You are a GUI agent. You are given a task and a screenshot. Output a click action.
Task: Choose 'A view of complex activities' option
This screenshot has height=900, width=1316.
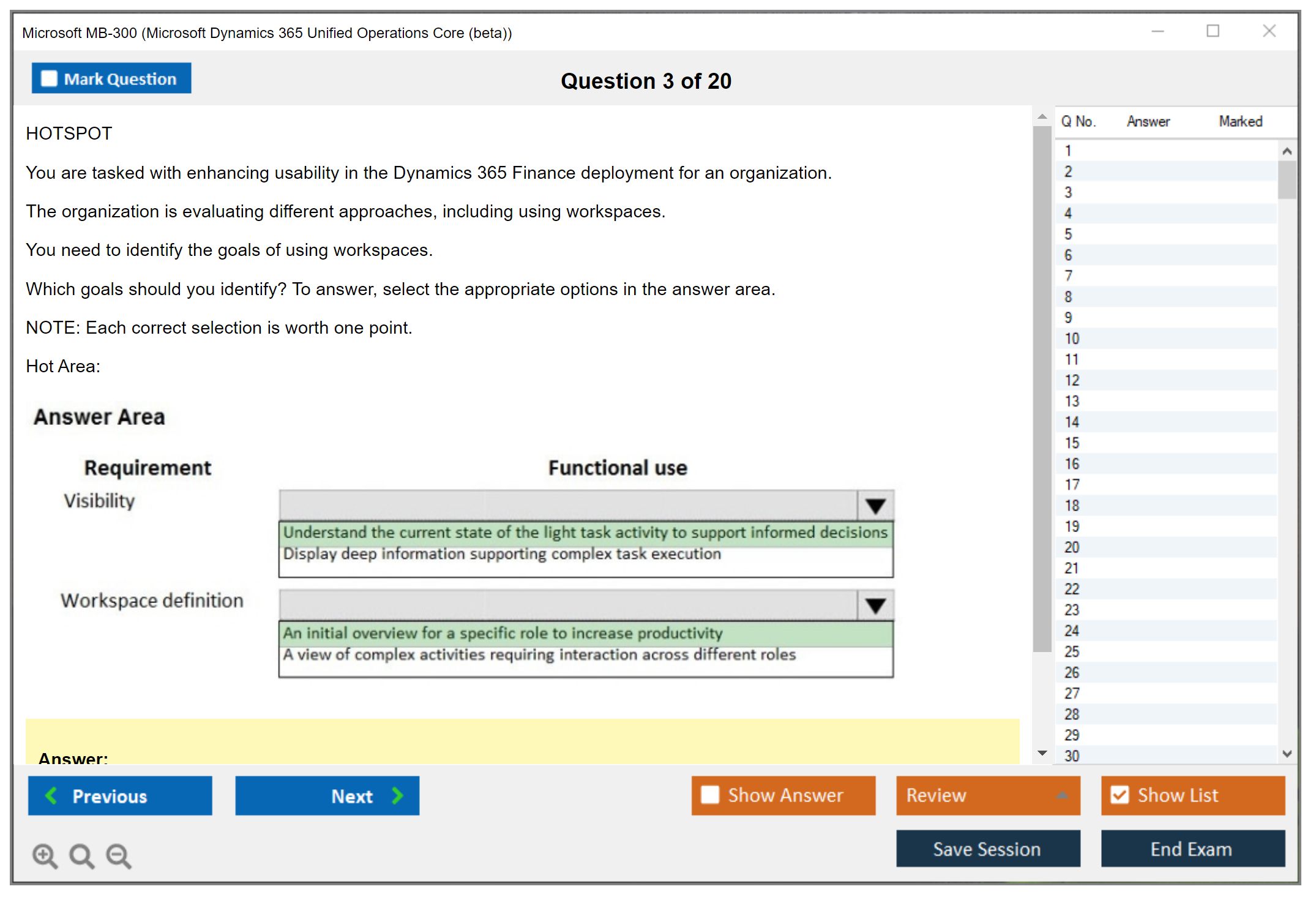tap(539, 655)
